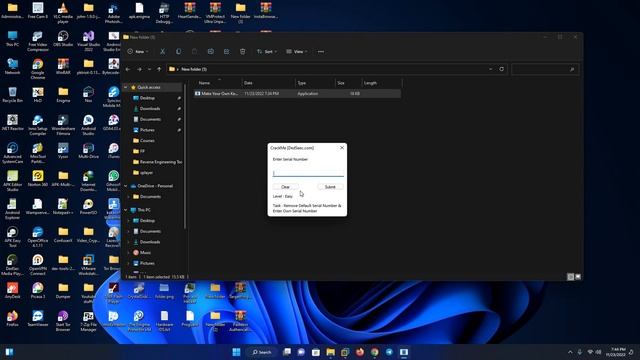This screenshot has width=640, height=360.
Task: Open the Sort dropdown in Explorer
Action: (x=267, y=51)
